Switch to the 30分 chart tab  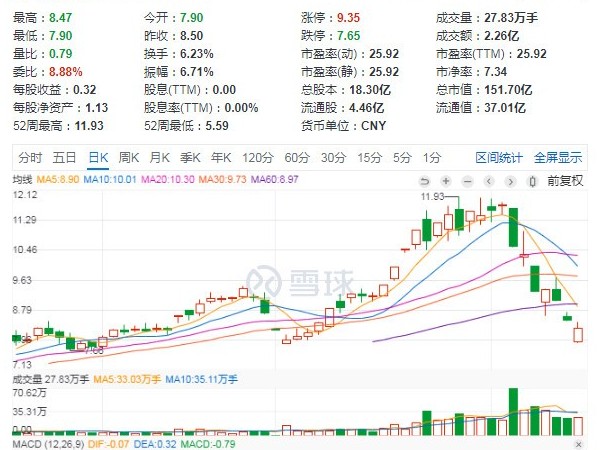coord(333,158)
